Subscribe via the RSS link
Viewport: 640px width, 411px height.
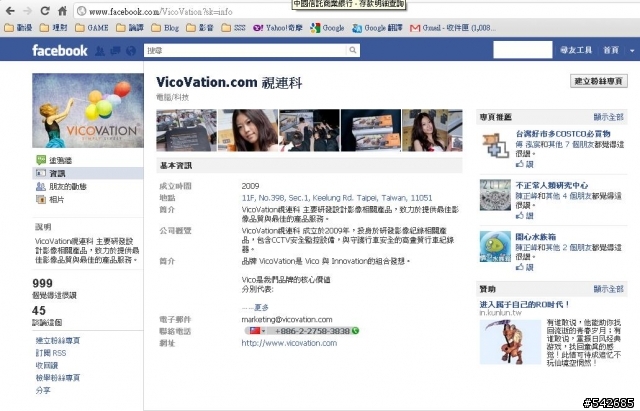coord(51,353)
